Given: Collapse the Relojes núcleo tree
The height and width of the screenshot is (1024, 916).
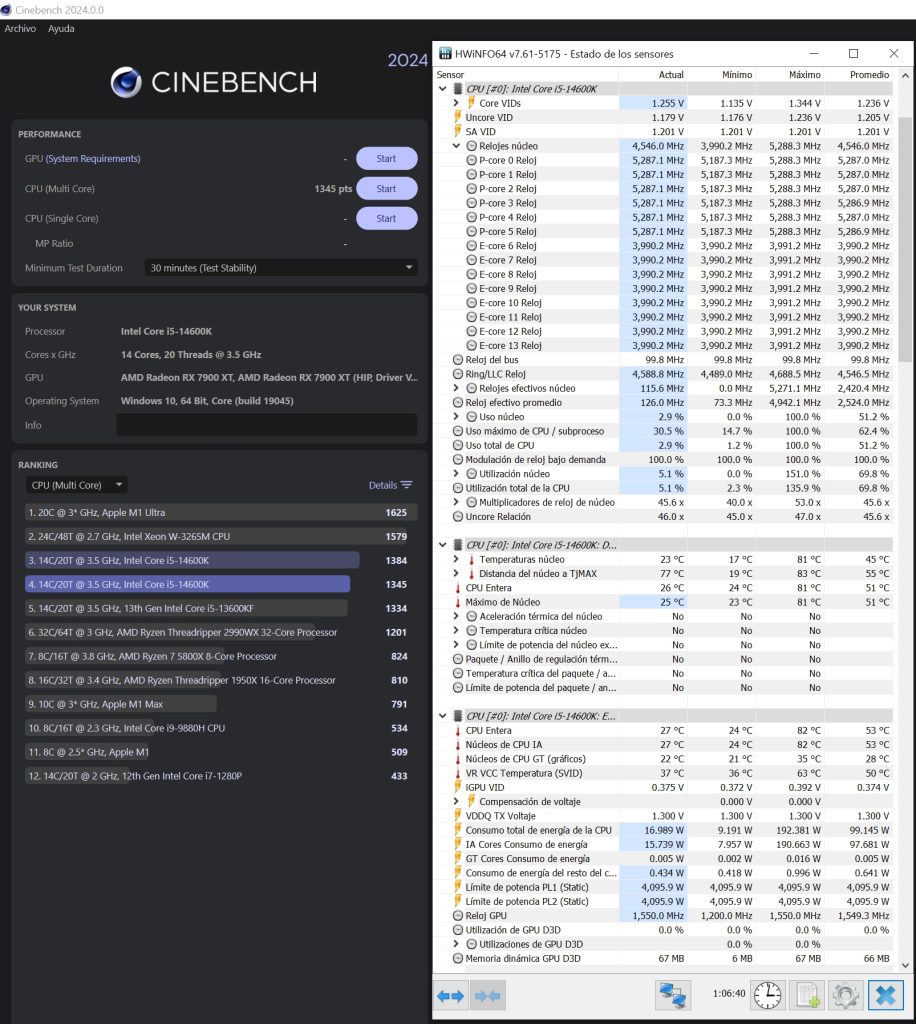Looking at the screenshot, I should point(456,146).
